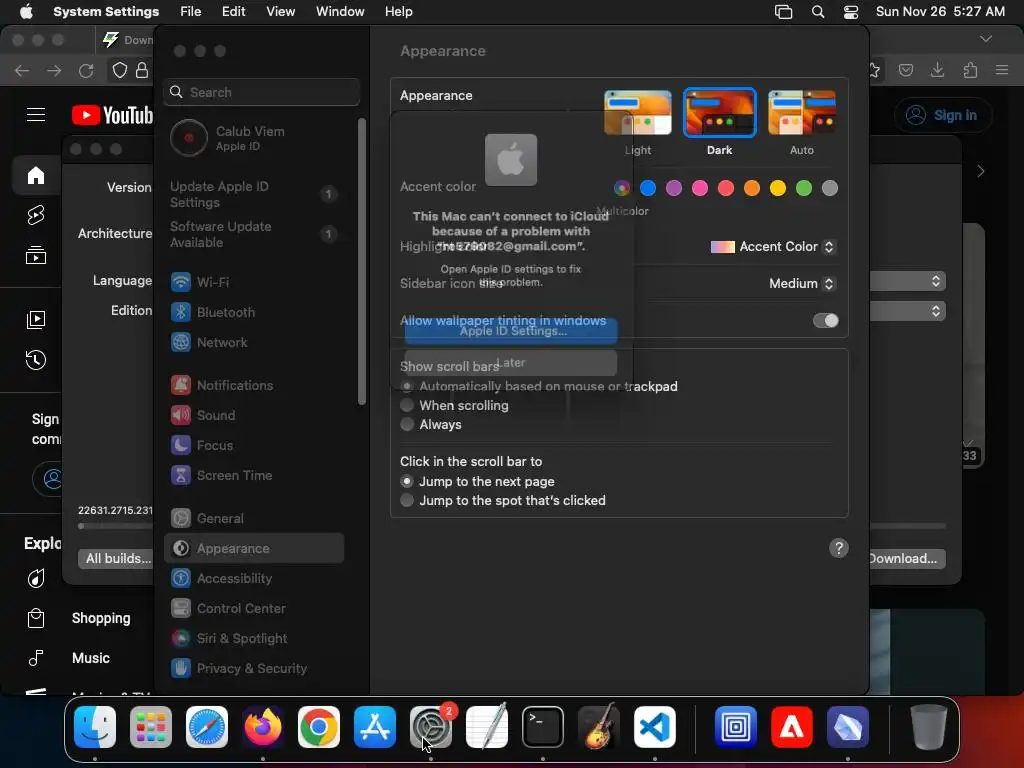Click the System Settings search field
The height and width of the screenshot is (768, 1024).
pos(261,92)
